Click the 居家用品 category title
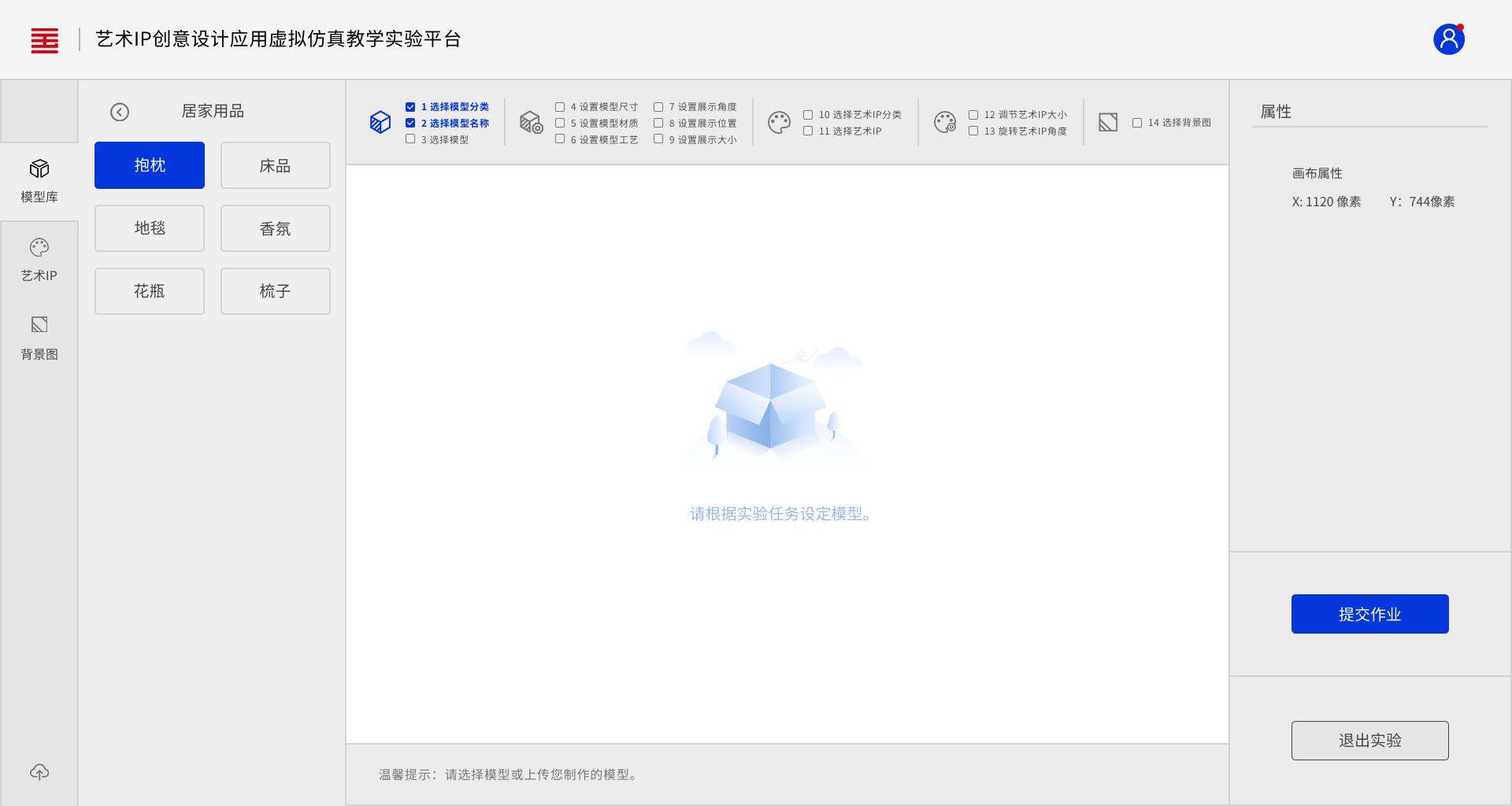Image resolution: width=1512 pixels, height=806 pixels. pyautogui.click(x=213, y=111)
